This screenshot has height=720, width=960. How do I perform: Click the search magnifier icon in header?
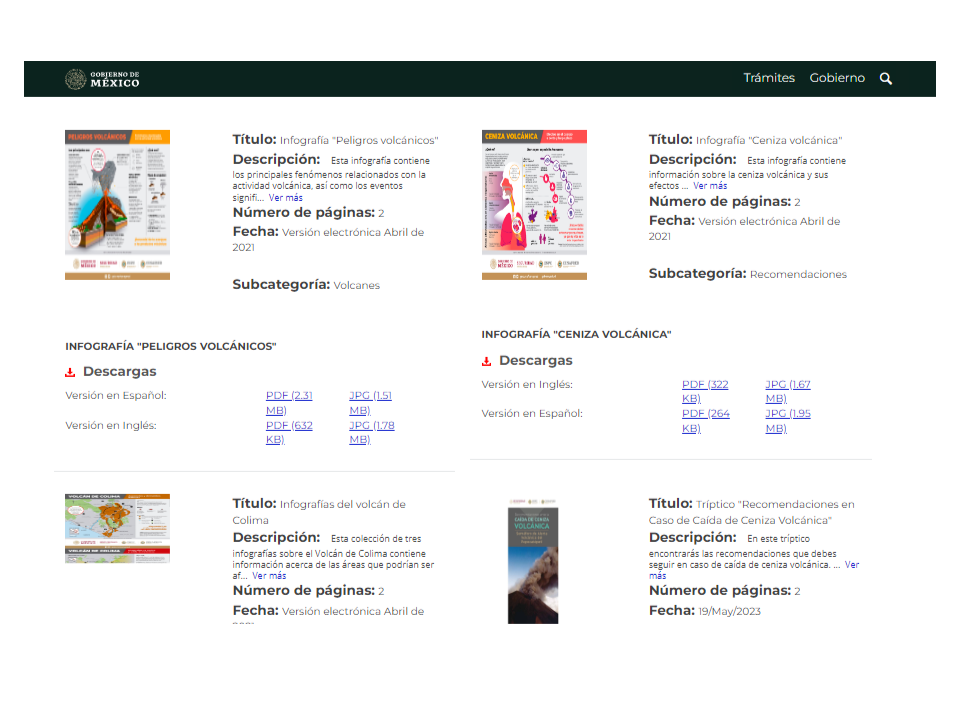[885, 78]
